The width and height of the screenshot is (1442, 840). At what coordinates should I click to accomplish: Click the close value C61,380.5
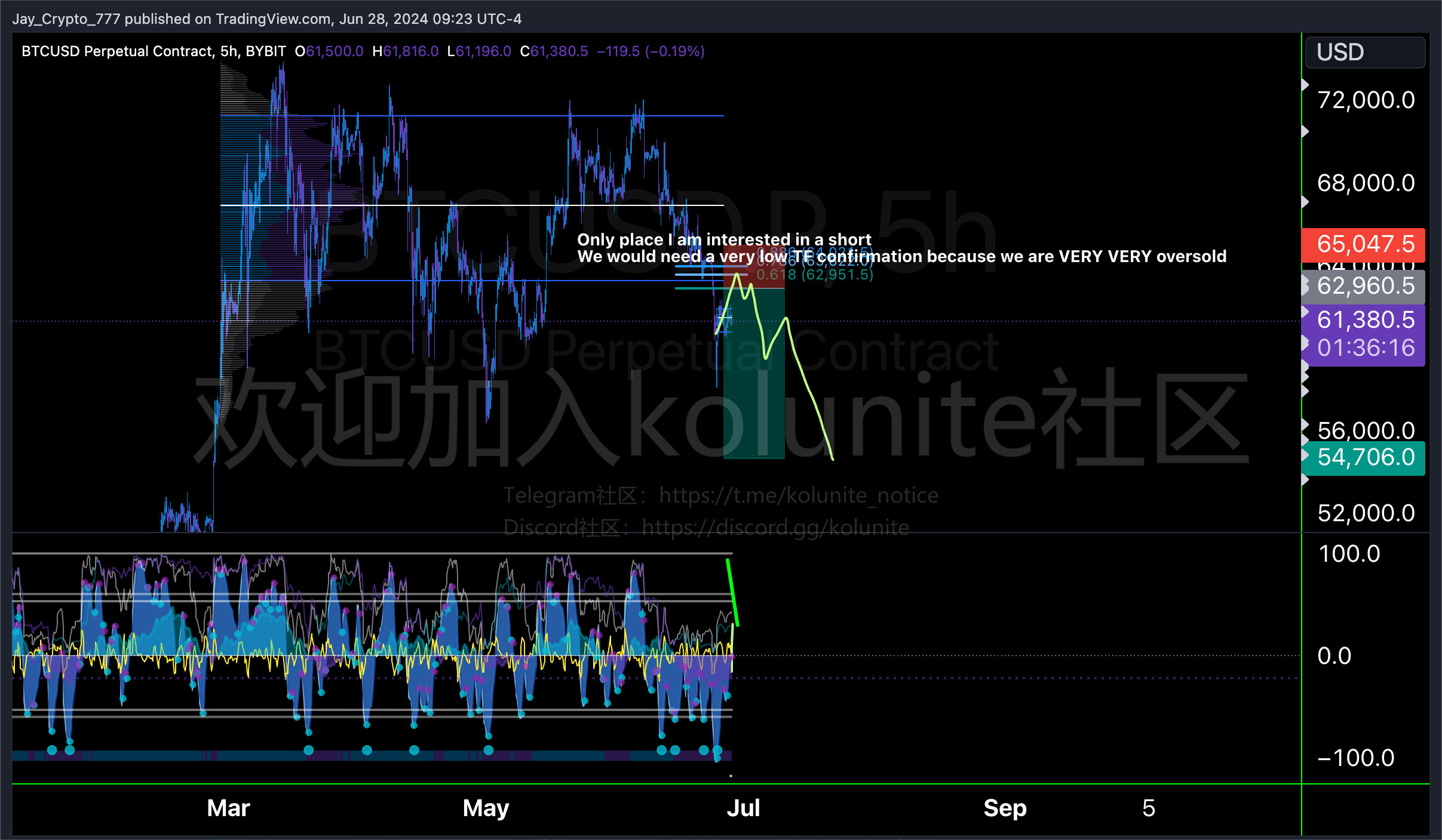[554, 51]
